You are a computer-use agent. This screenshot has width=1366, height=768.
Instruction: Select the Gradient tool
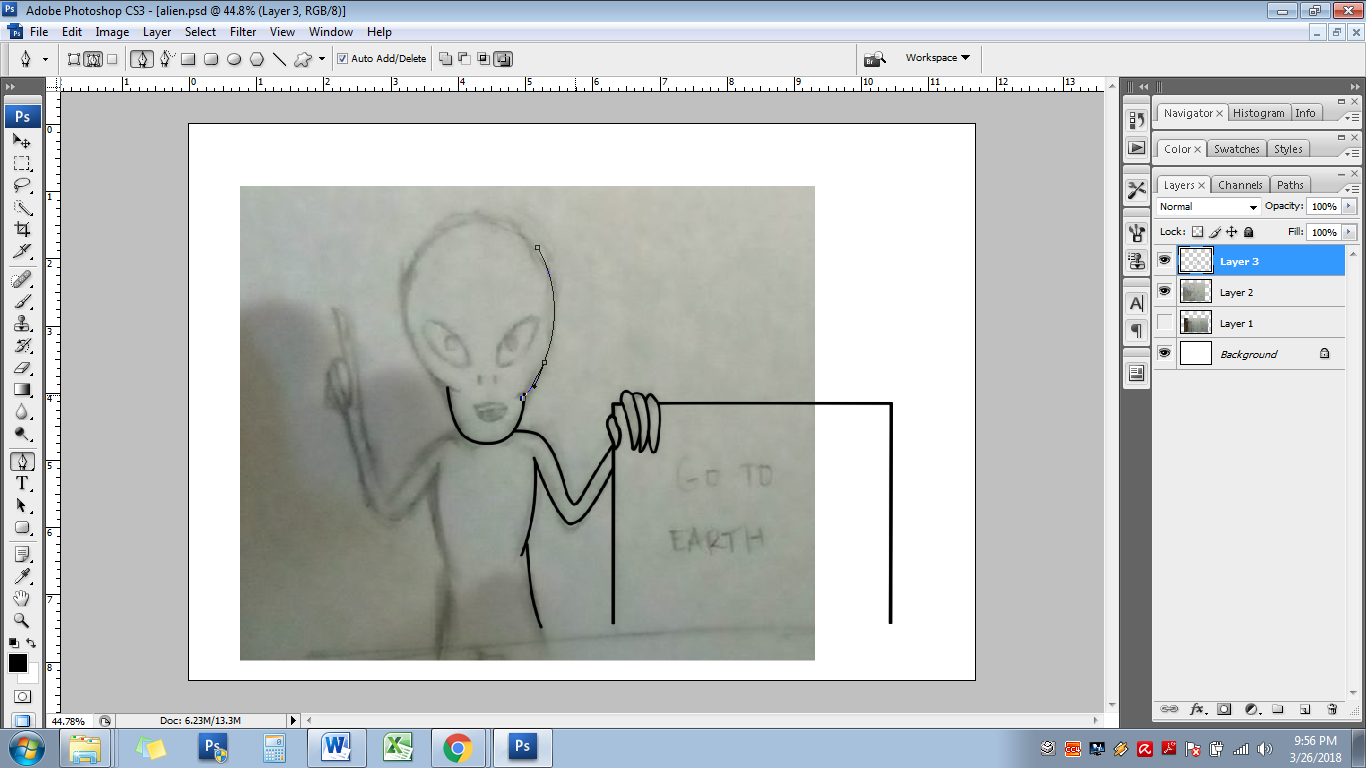pyautogui.click(x=22, y=389)
